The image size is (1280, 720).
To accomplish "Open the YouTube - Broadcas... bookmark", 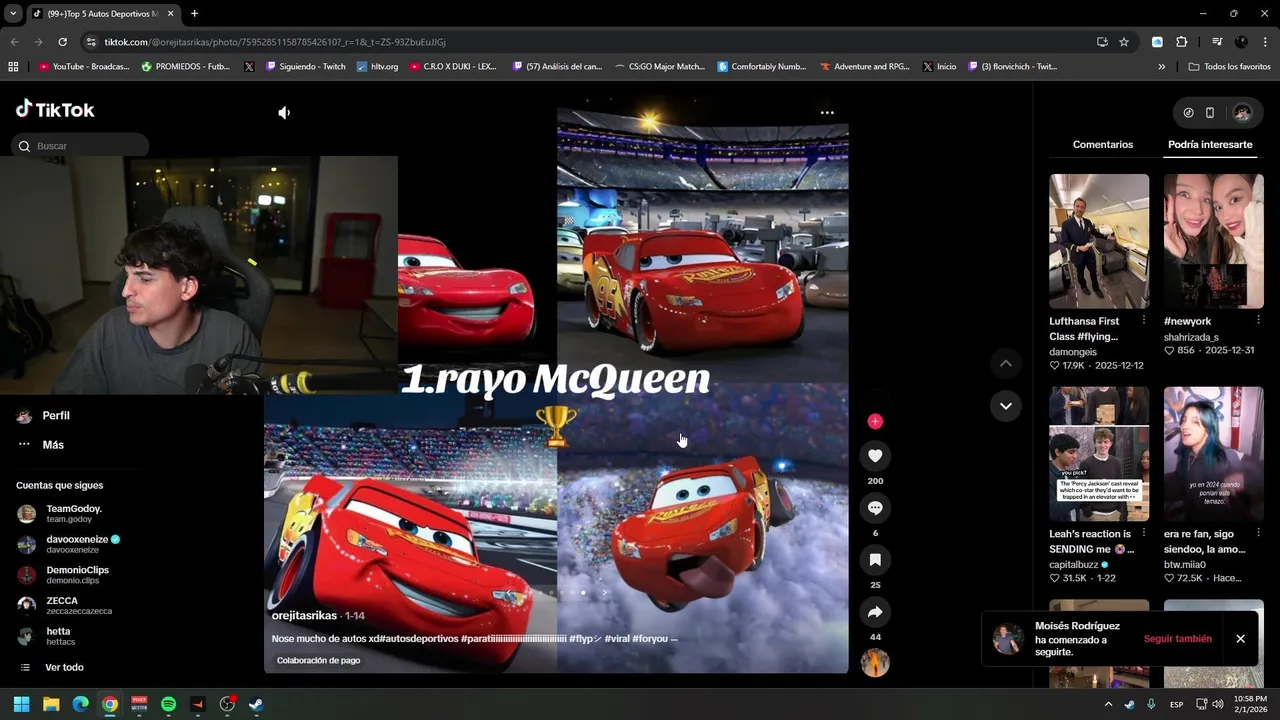I will pyautogui.click(x=84, y=67).
